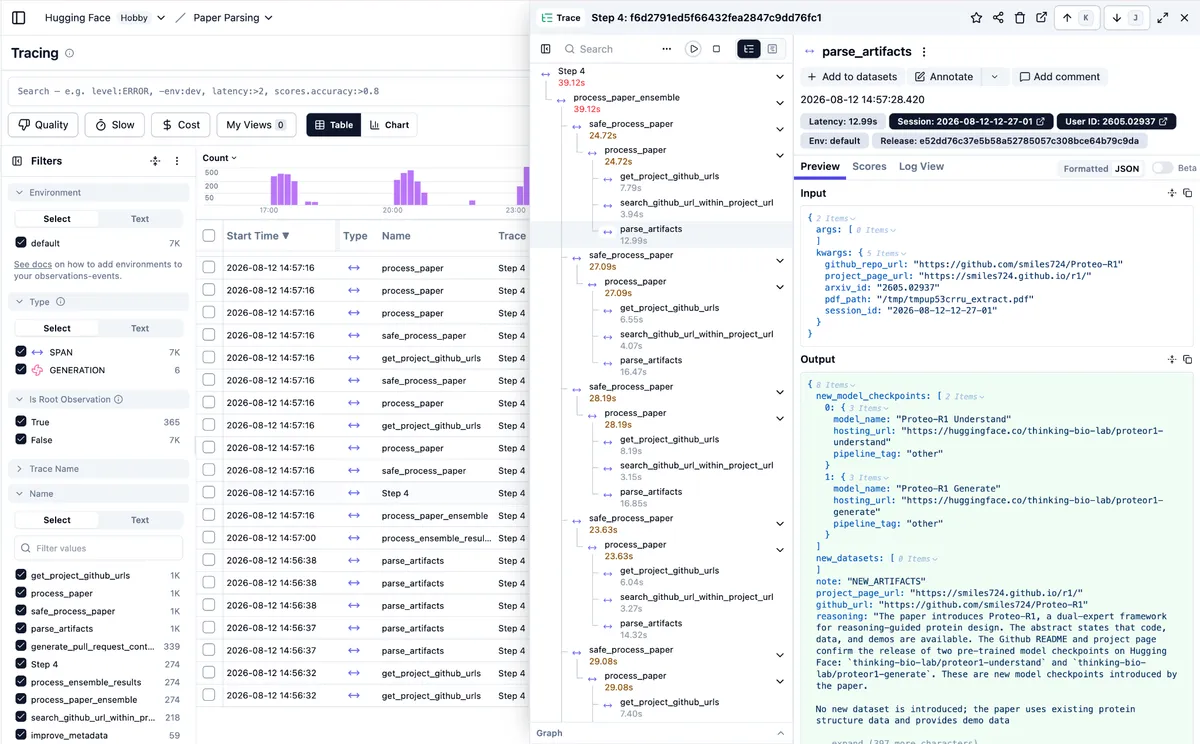1200x744 pixels.
Task: Select the tree view mode icon
Action: (749, 49)
